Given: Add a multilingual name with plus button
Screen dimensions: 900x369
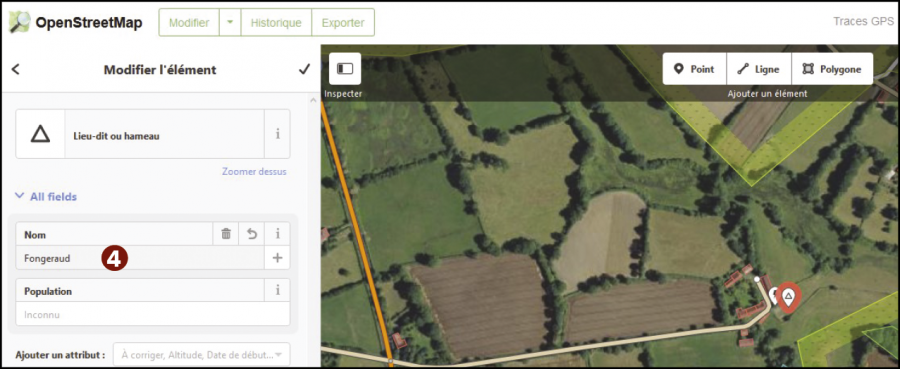Looking at the screenshot, I should click(x=277, y=258).
